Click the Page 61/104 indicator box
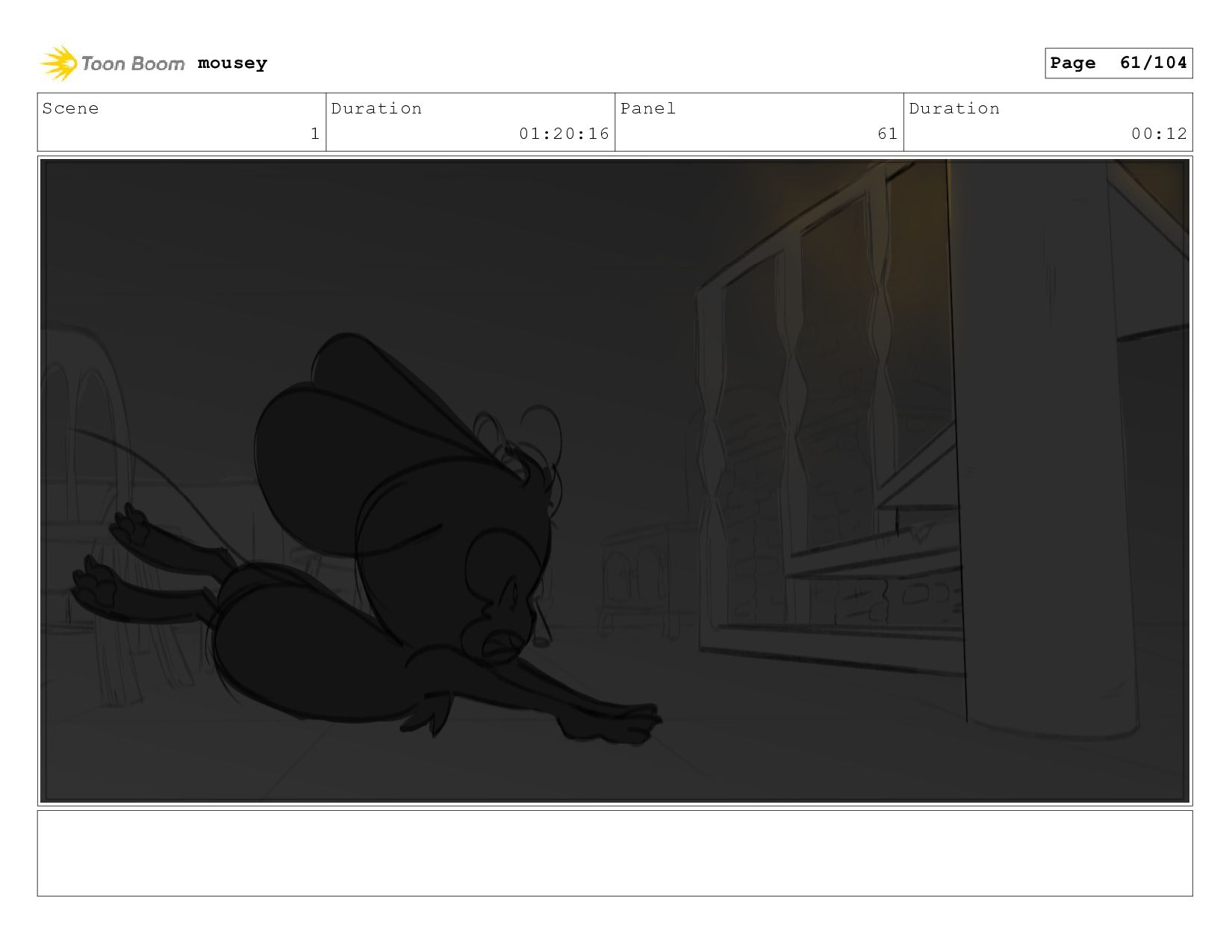The image size is (1232, 952). coord(1118,63)
